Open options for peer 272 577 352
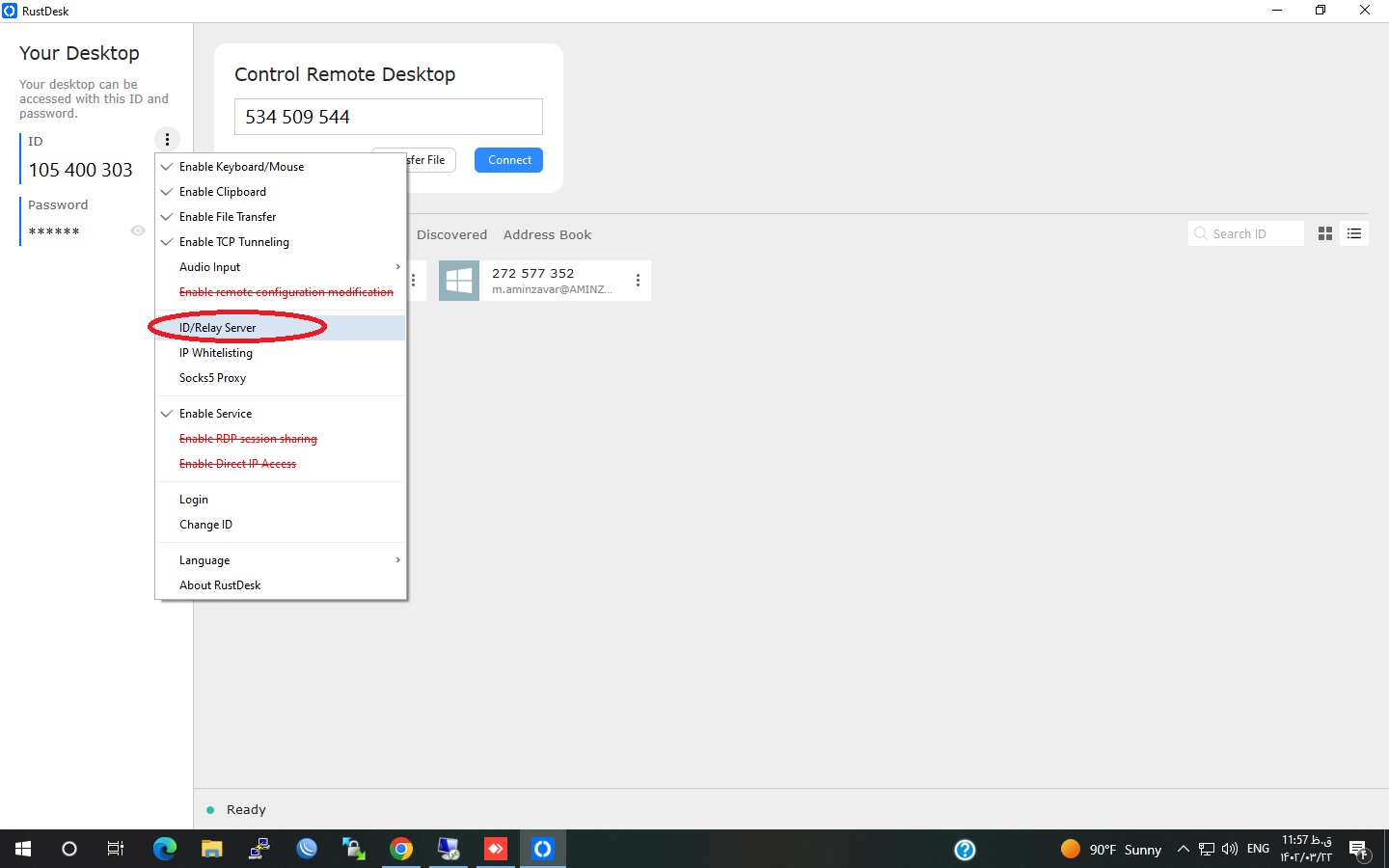 (x=638, y=281)
